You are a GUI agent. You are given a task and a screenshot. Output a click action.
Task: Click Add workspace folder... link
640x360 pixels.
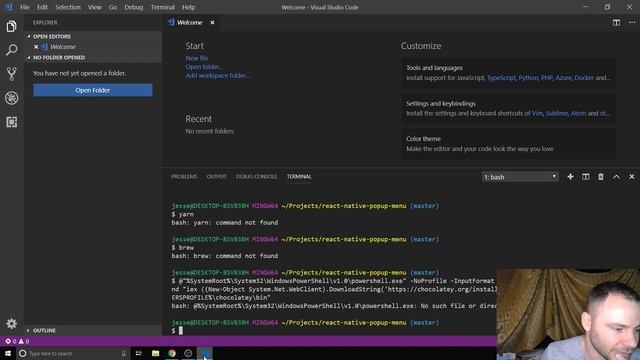point(217,76)
